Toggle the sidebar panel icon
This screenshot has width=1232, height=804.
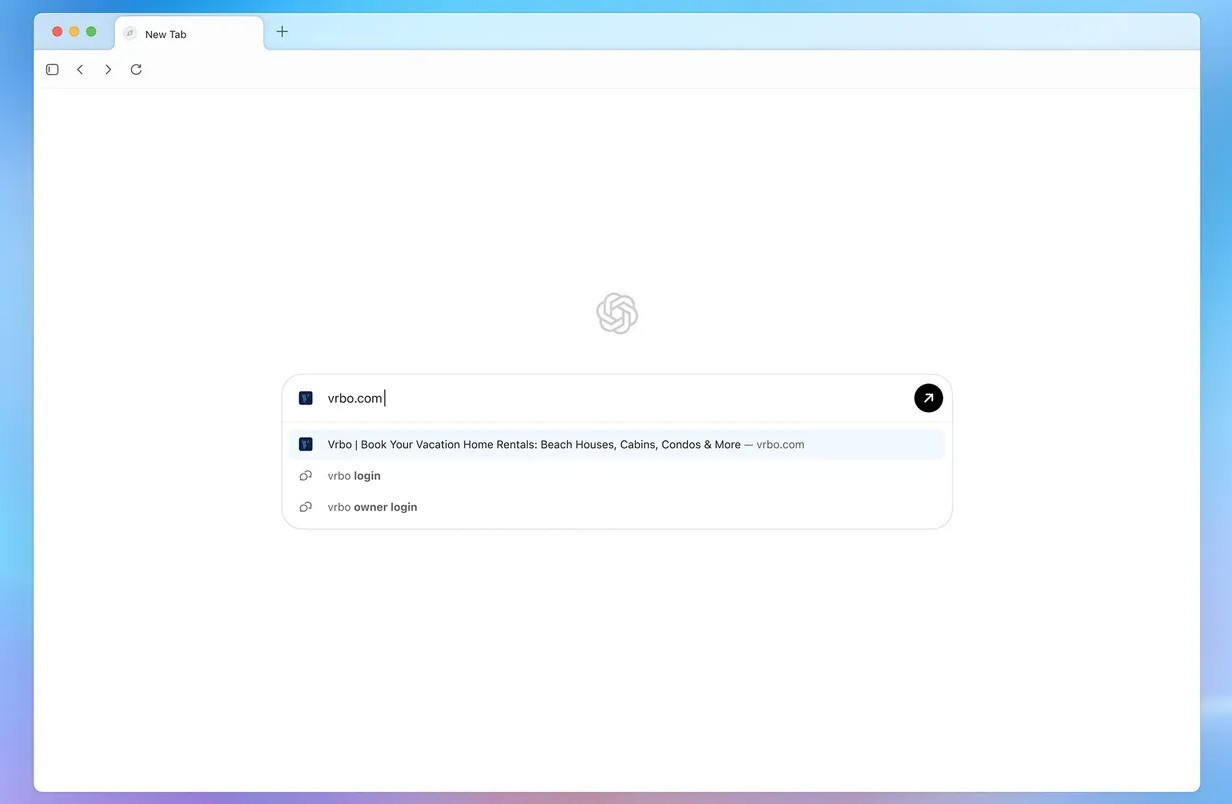coord(52,70)
